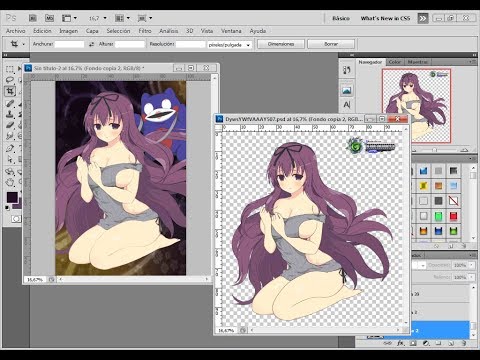Viewport: 480px width, 360px height.
Task: Open the Character panel dock icon
Action: pos(347,105)
